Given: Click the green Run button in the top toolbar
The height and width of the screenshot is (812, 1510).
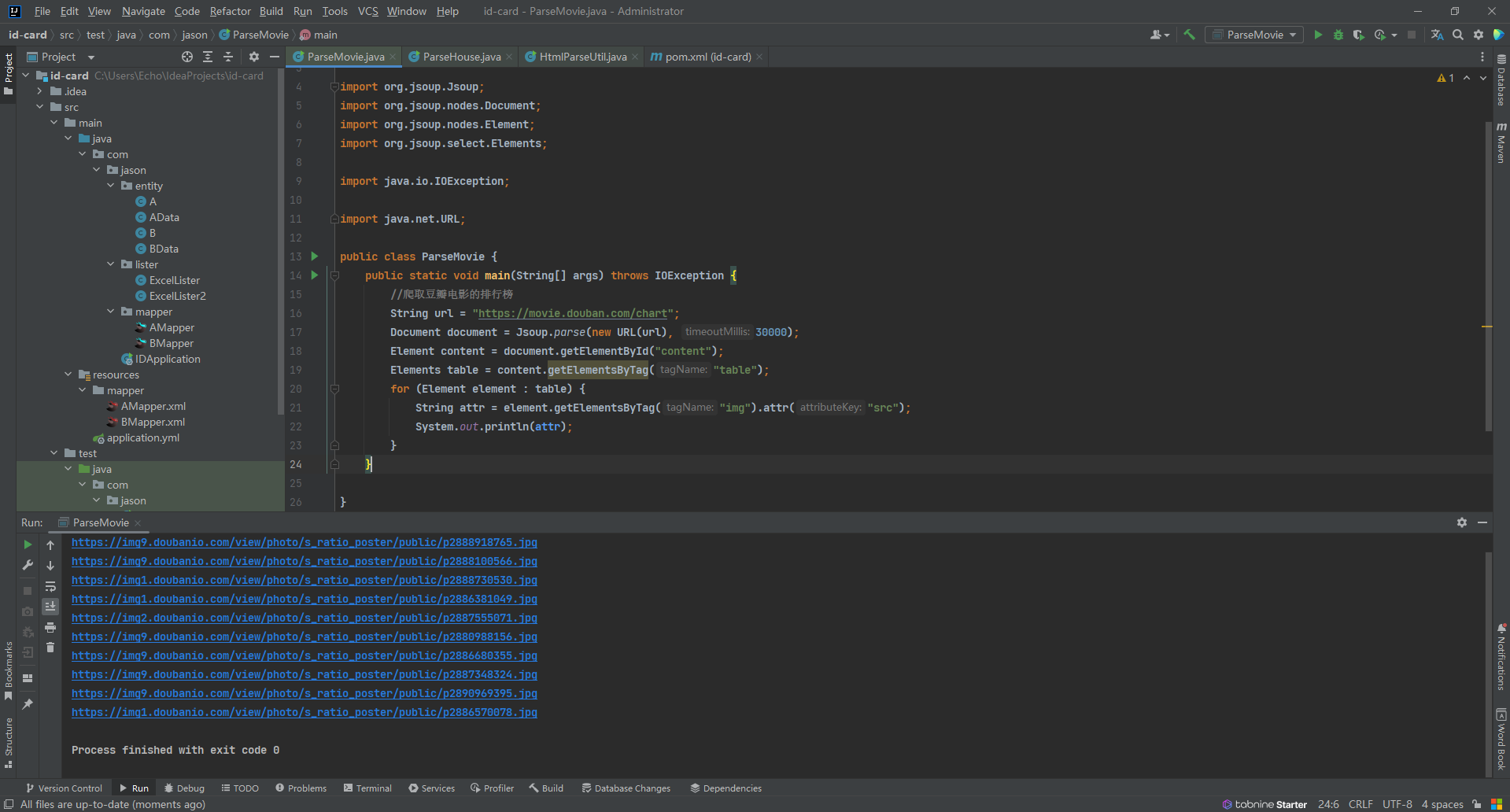Looking at the screenshot, I should tap(1318, 35).
